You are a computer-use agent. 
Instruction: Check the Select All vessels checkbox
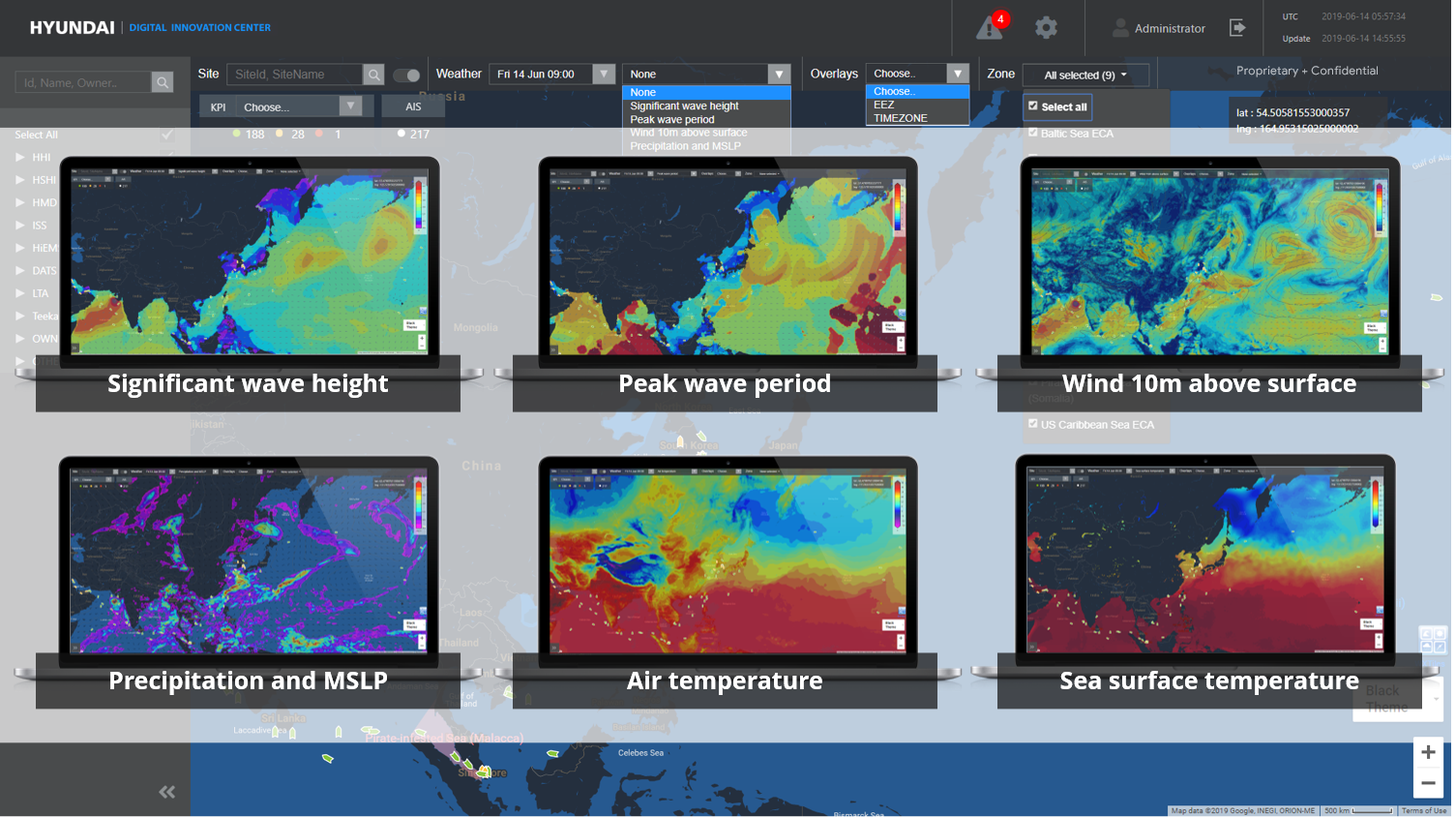(167, 135)
